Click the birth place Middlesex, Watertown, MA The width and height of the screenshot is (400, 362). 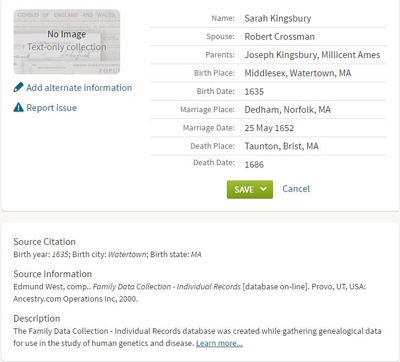point(298,73)
